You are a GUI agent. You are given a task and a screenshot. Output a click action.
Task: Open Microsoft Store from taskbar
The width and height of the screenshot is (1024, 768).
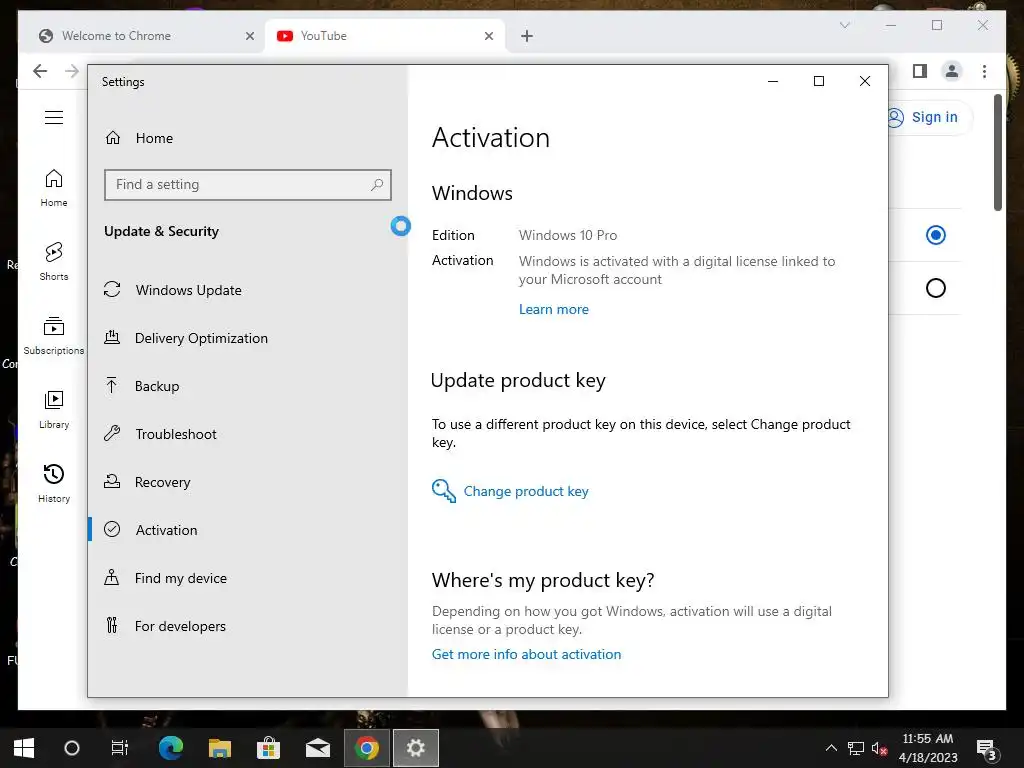coord(268,748)
